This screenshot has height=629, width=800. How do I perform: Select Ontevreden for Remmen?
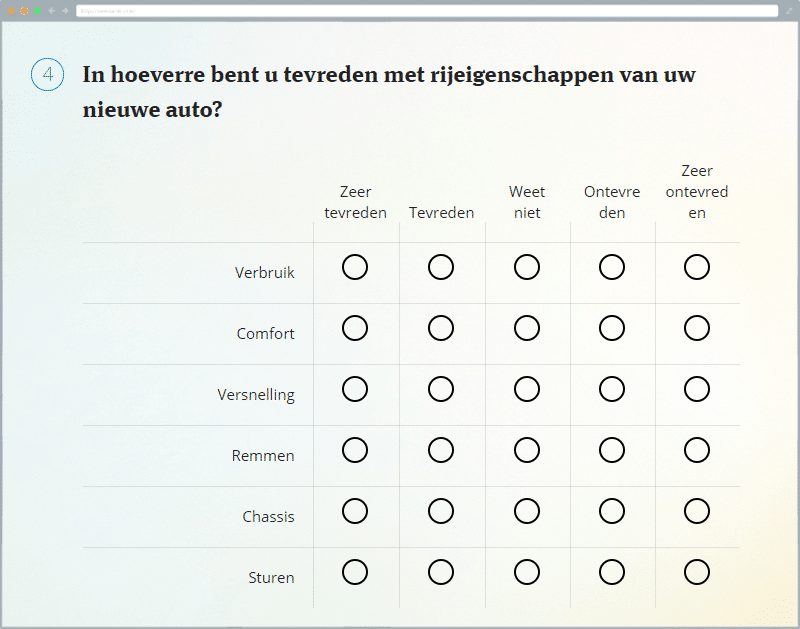[x=612, y=450]
